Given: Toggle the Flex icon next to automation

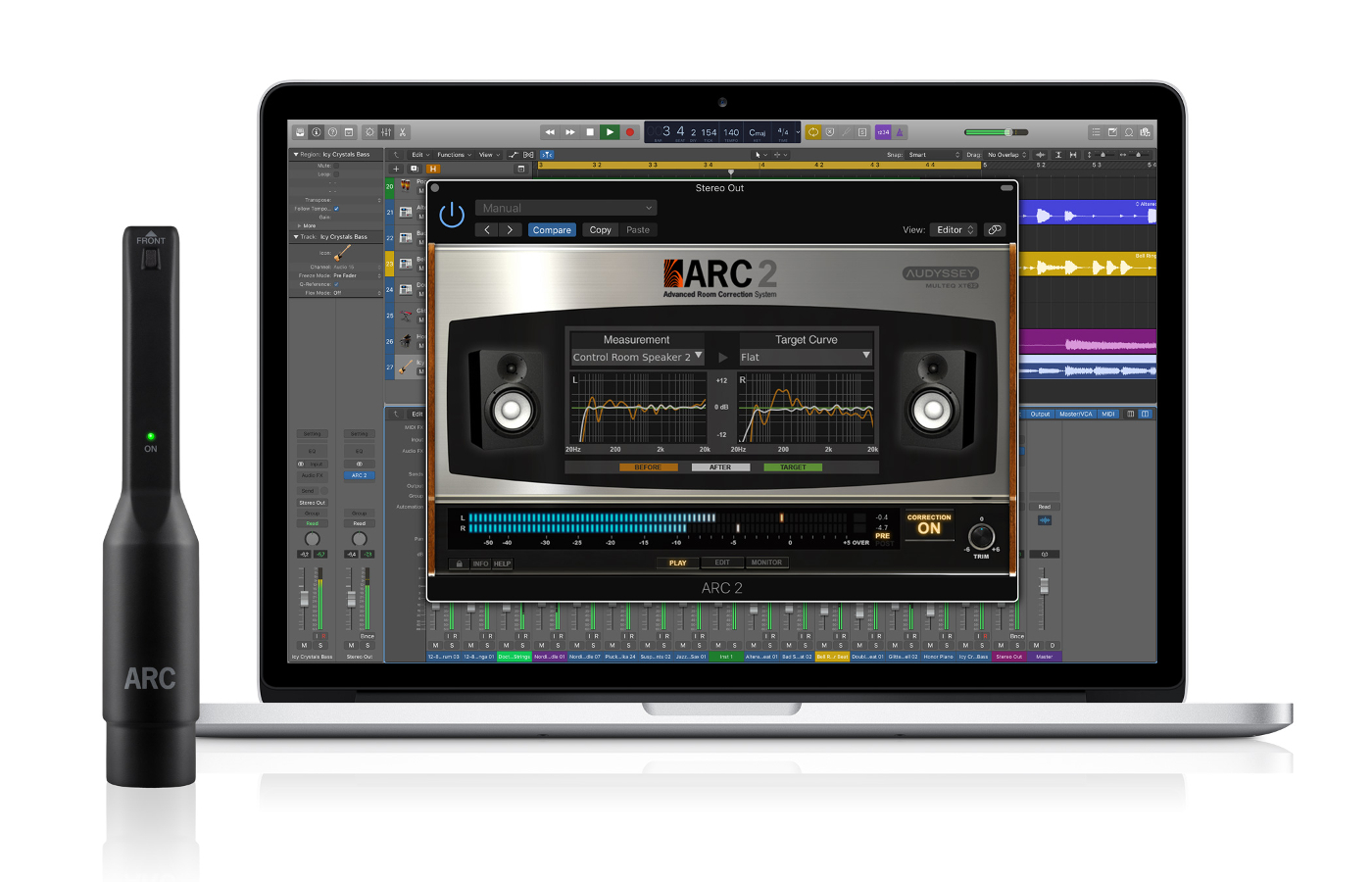Looking at the screenshot, I should point(529,155).
